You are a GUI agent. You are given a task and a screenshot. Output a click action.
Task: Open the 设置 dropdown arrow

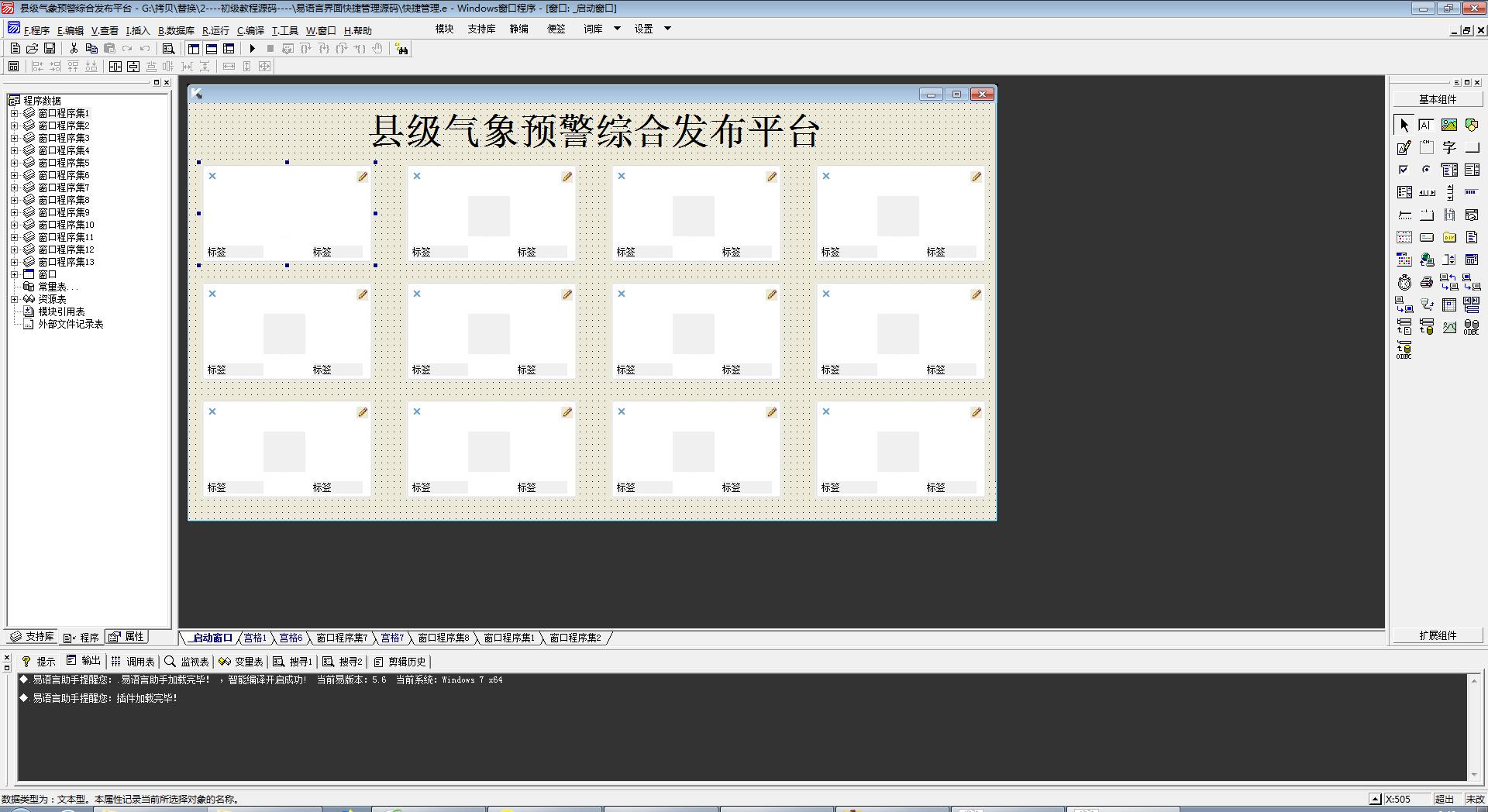pos(667,29)
